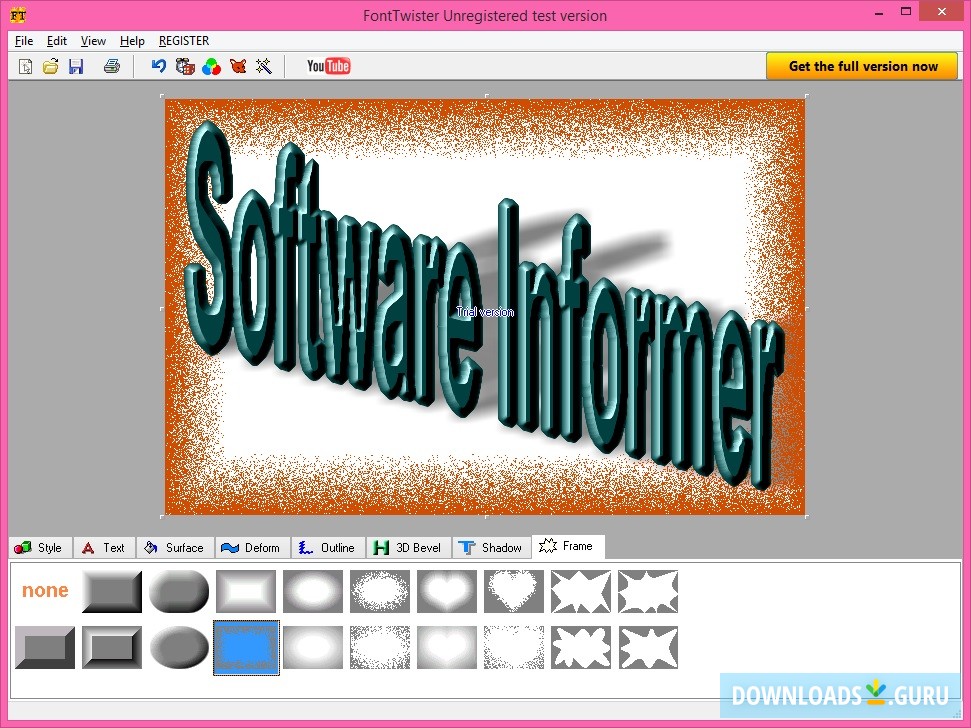Select bottom-row dark gray oval frame
This screenshot has width=971, height=728.
(179, 648)
